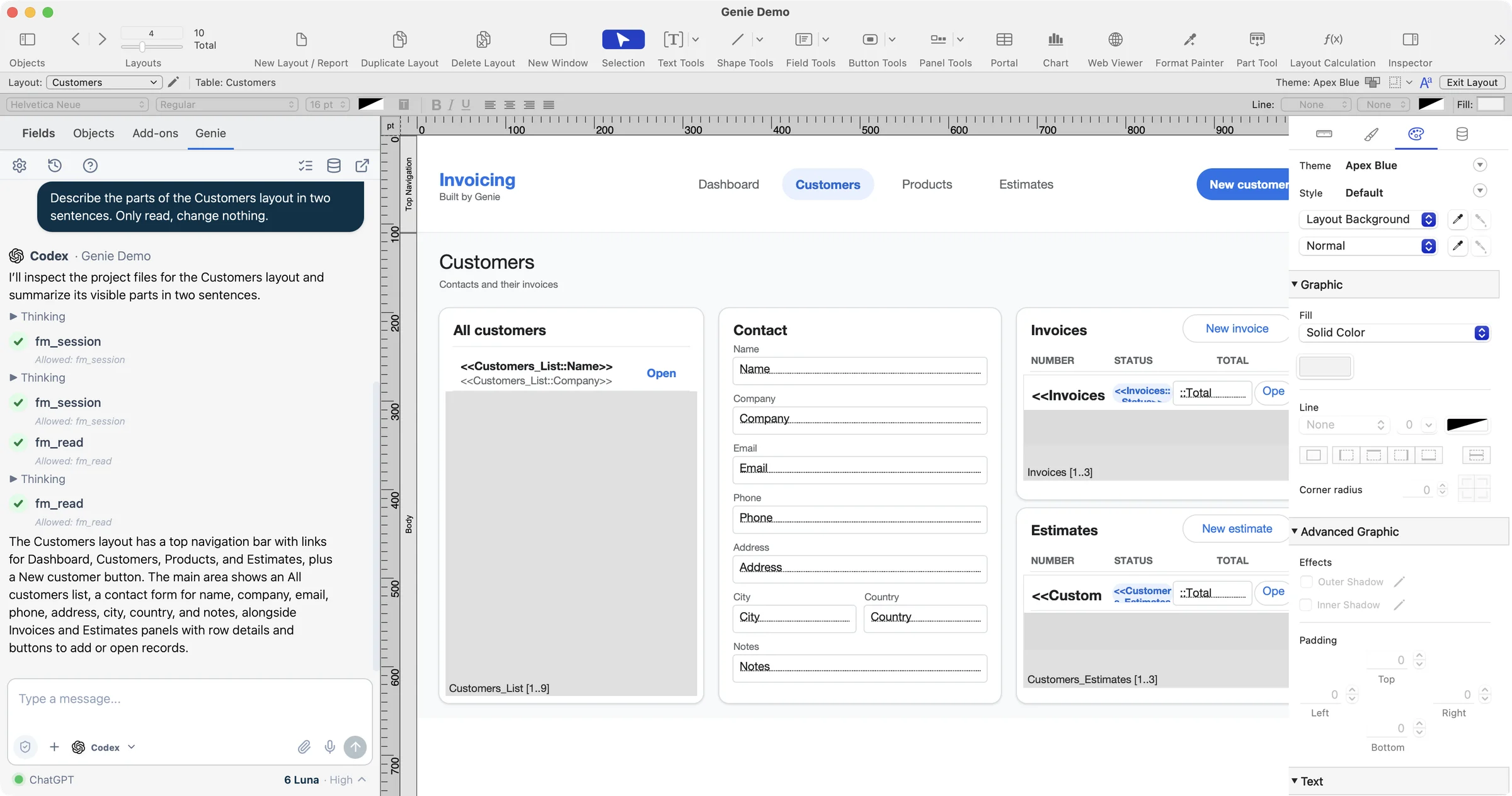This screenshot has width=1512, height=796.
Task: Click the Dashboard navigation item
Action: pyautogui.click(x=728, y=184)
